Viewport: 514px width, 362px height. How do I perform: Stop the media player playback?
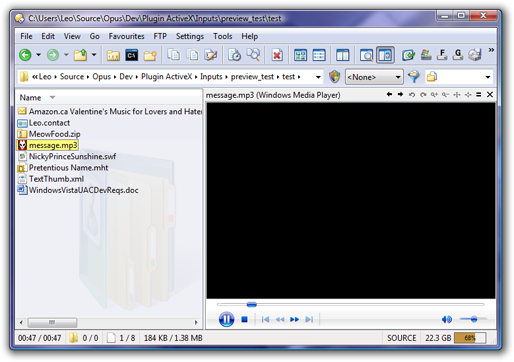coord(244,319)
